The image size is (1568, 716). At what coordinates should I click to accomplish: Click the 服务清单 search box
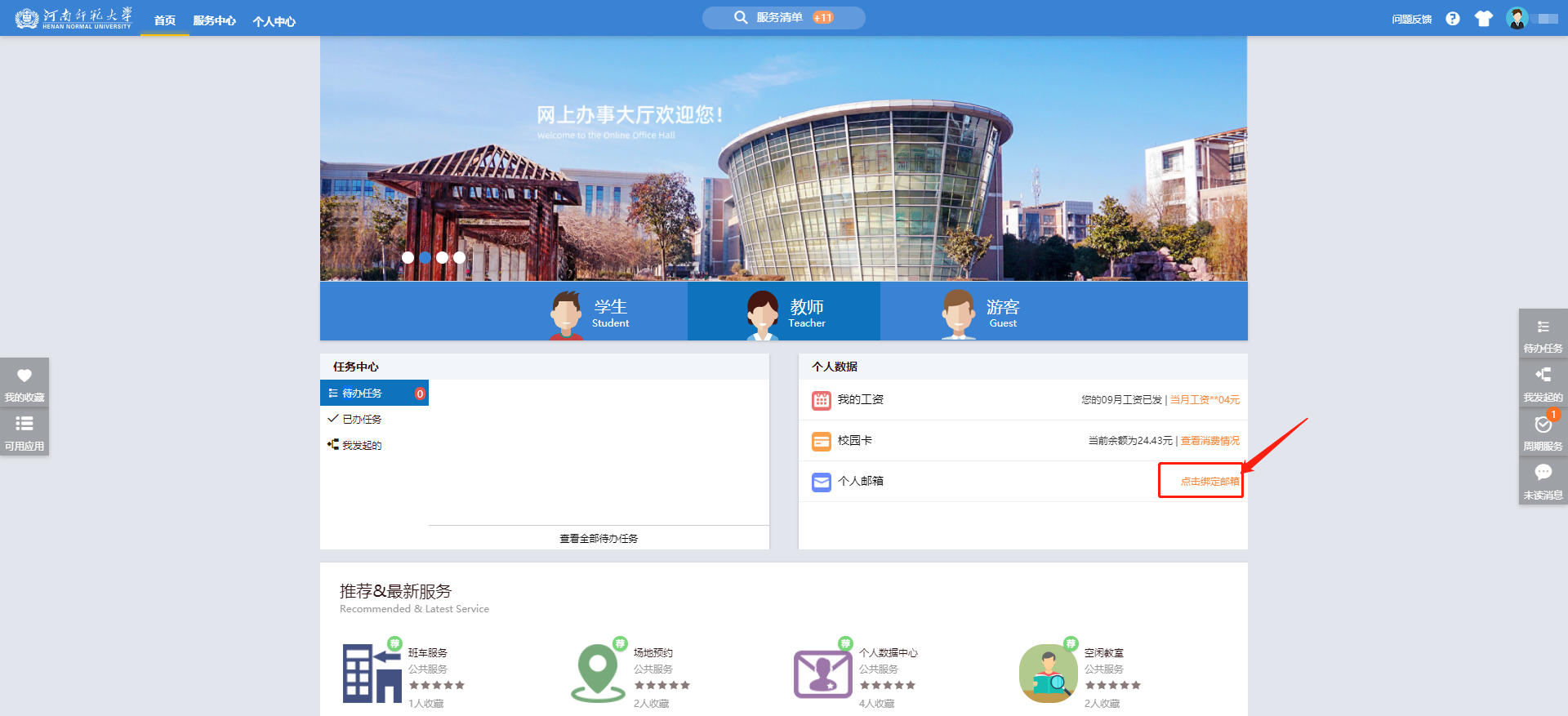[x=784, y=18]
